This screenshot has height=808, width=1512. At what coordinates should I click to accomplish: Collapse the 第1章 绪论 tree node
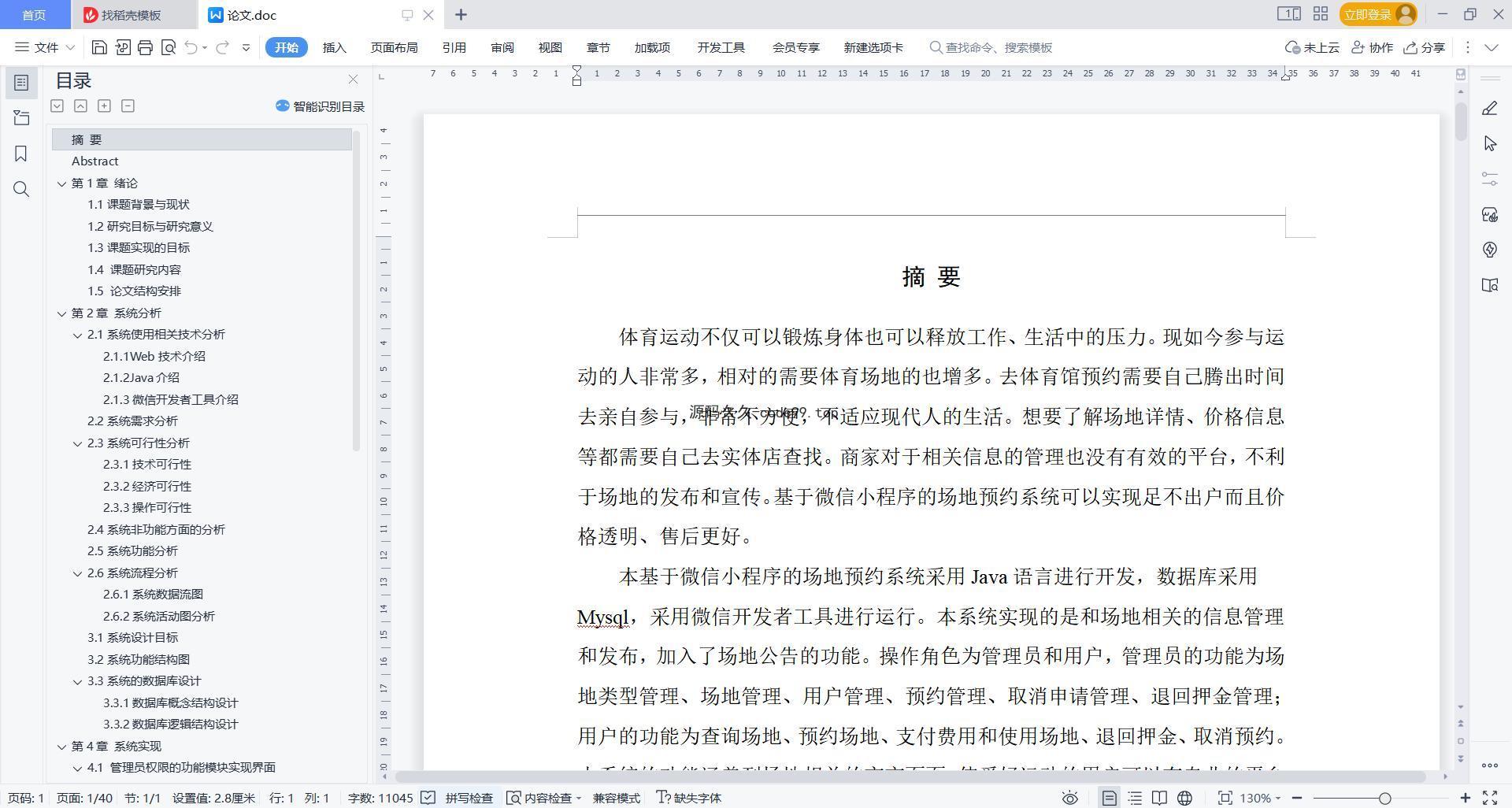point(61,183)
